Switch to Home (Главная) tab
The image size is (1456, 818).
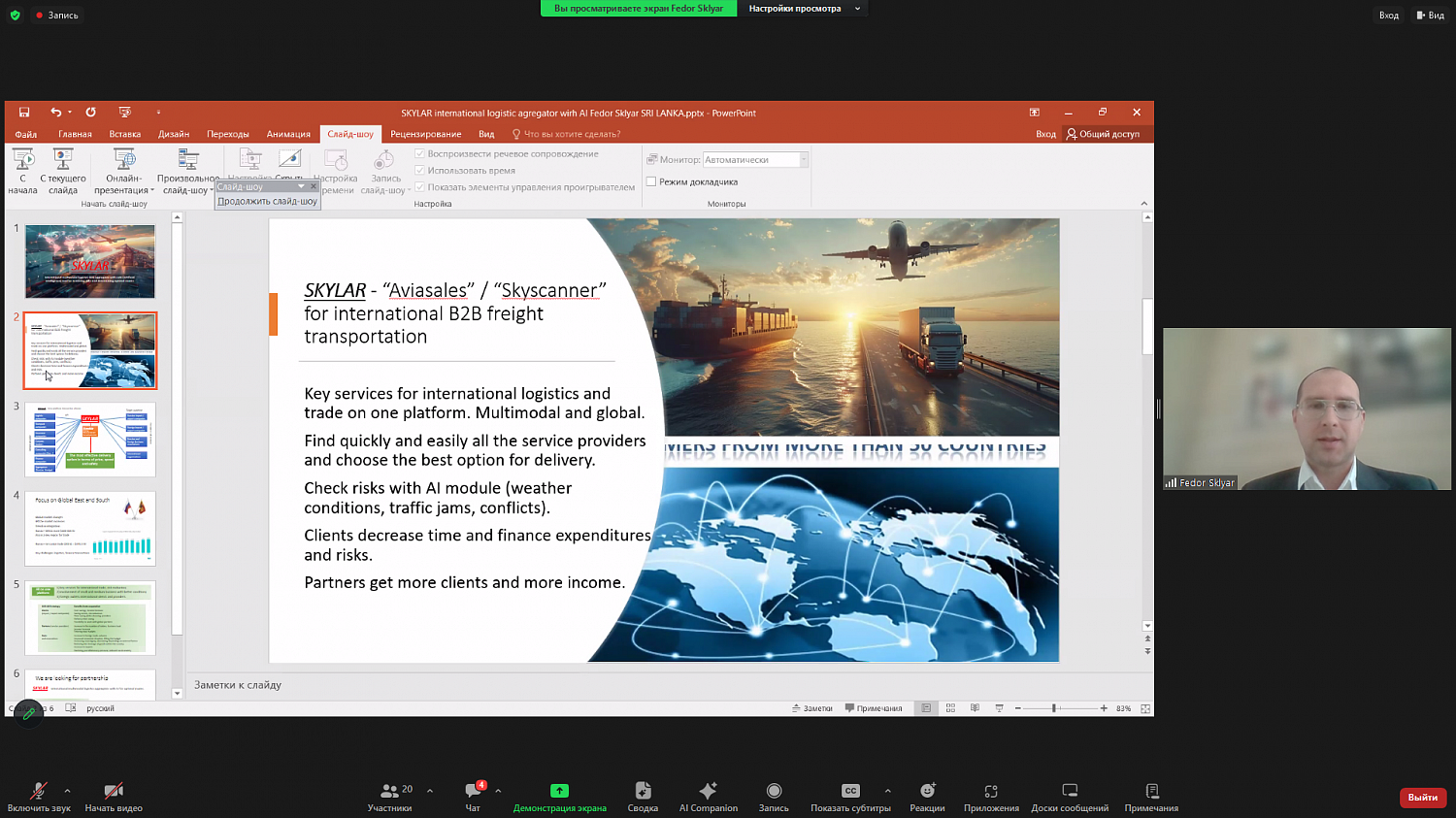(75, 134)
